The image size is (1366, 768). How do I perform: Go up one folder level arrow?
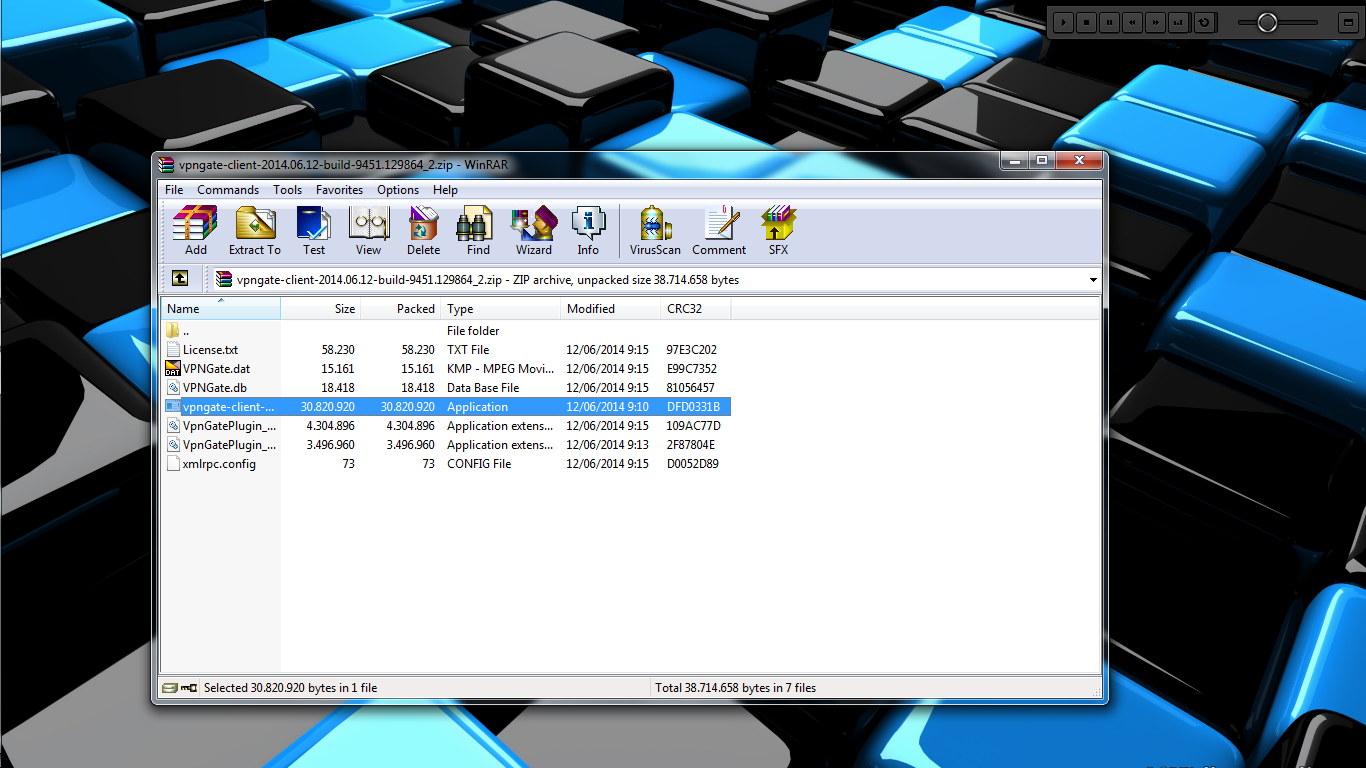(x=179, y=279)
